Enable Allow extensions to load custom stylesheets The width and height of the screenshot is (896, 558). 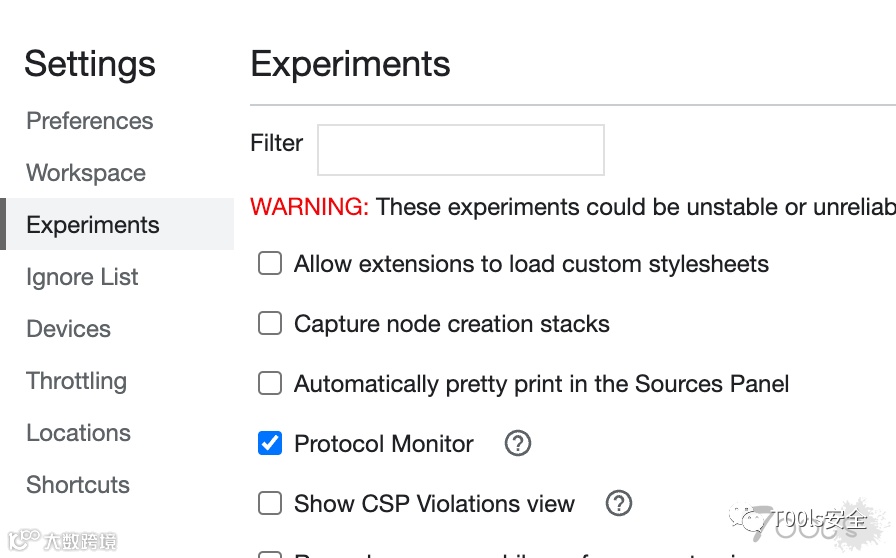[270, 264]
